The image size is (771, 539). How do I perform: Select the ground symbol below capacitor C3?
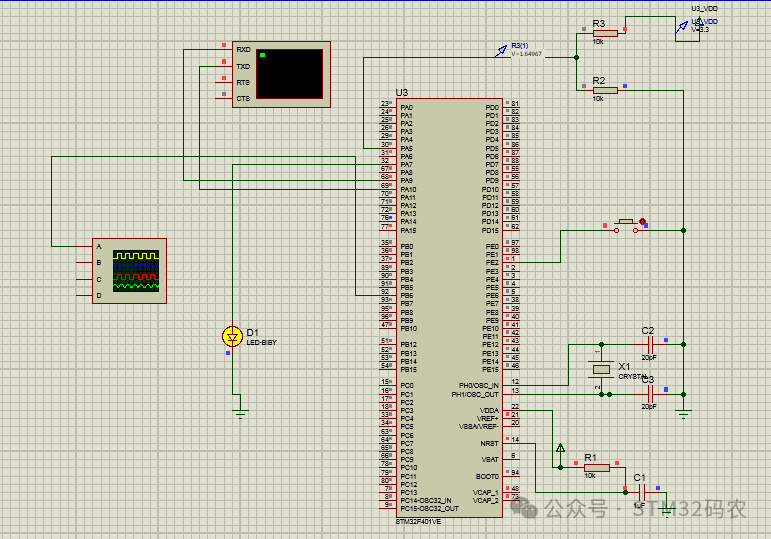(x=683, y=414)
